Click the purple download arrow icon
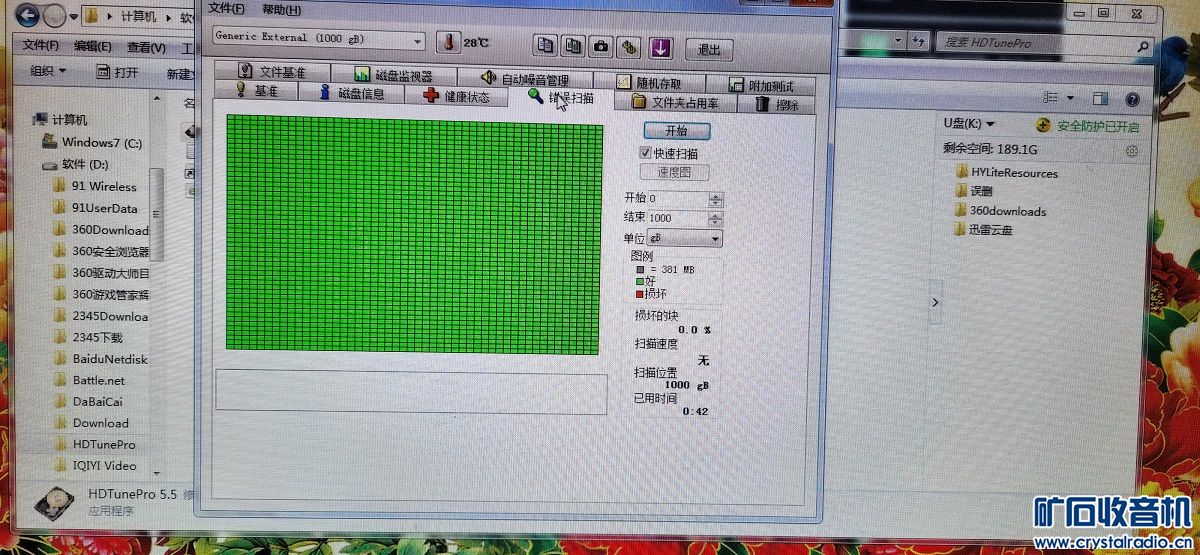This screenshot has width=1200, height=555. click(660, 47)
